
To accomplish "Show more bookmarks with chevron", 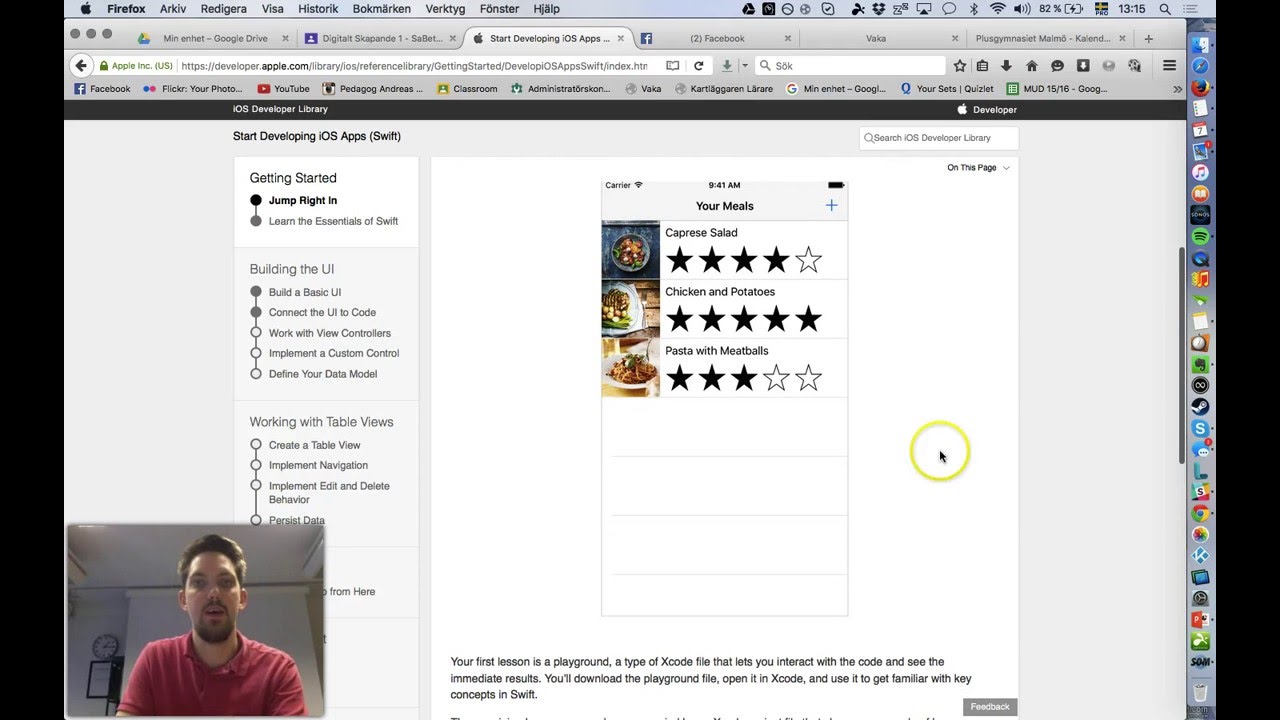I will 1177,88.
